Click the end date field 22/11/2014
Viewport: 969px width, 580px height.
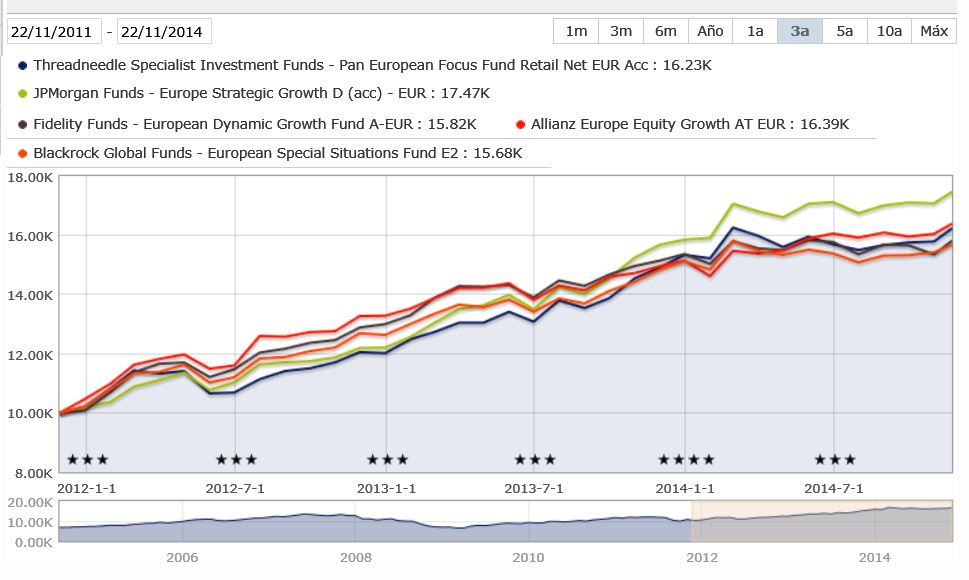[164, 32]
